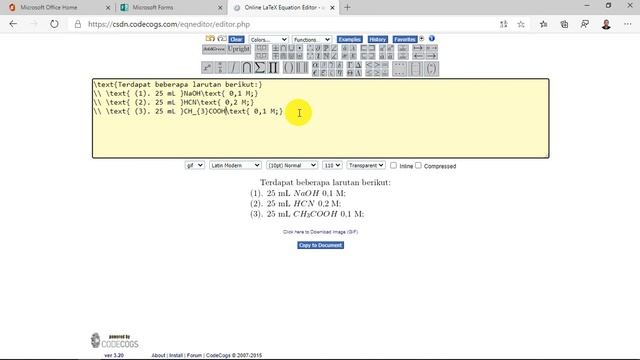Open the Favorites panel

coord(405,39)
